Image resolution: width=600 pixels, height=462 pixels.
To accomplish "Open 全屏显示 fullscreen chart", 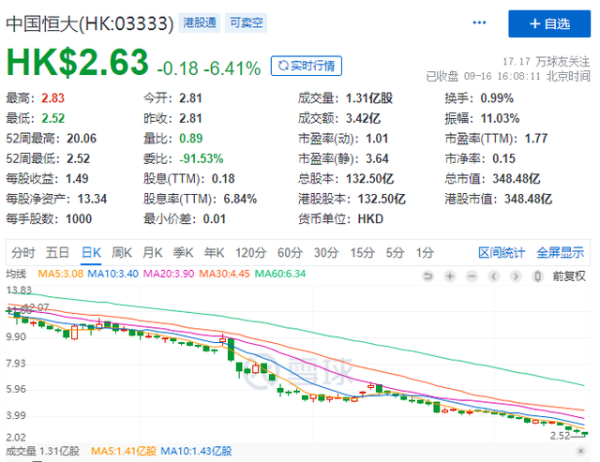I will tap(560, 253).
